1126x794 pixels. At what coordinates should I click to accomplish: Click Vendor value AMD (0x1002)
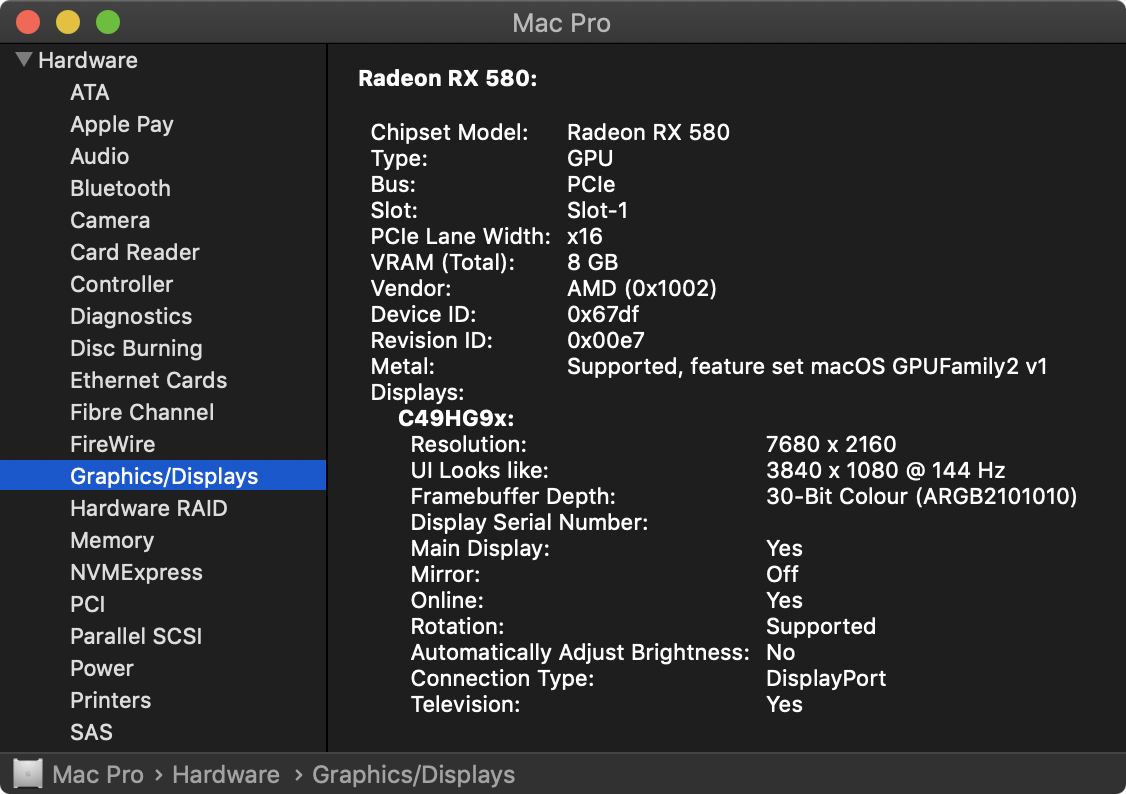[x=641, y=289]
